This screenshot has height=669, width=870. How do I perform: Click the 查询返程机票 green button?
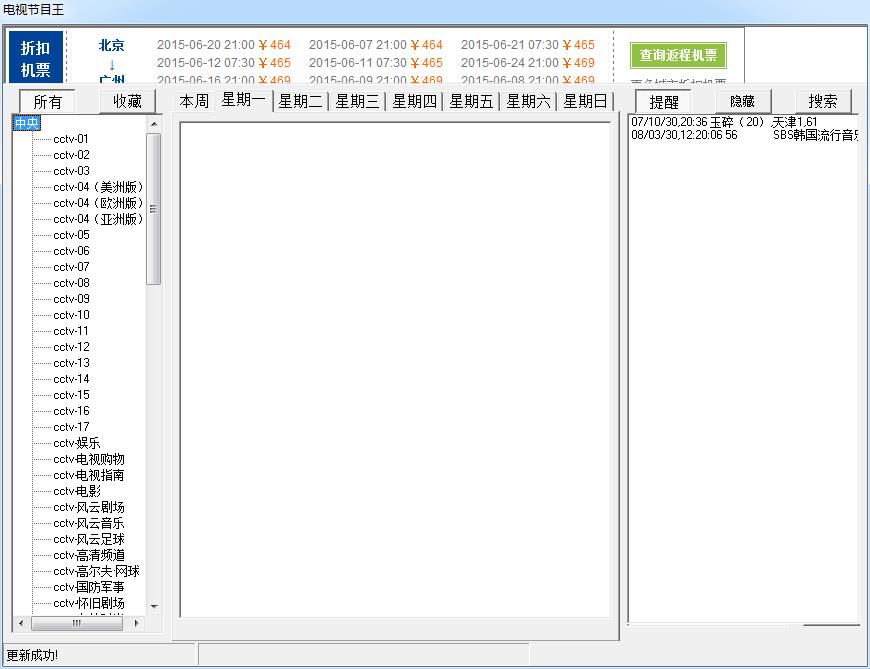point(678,55)
